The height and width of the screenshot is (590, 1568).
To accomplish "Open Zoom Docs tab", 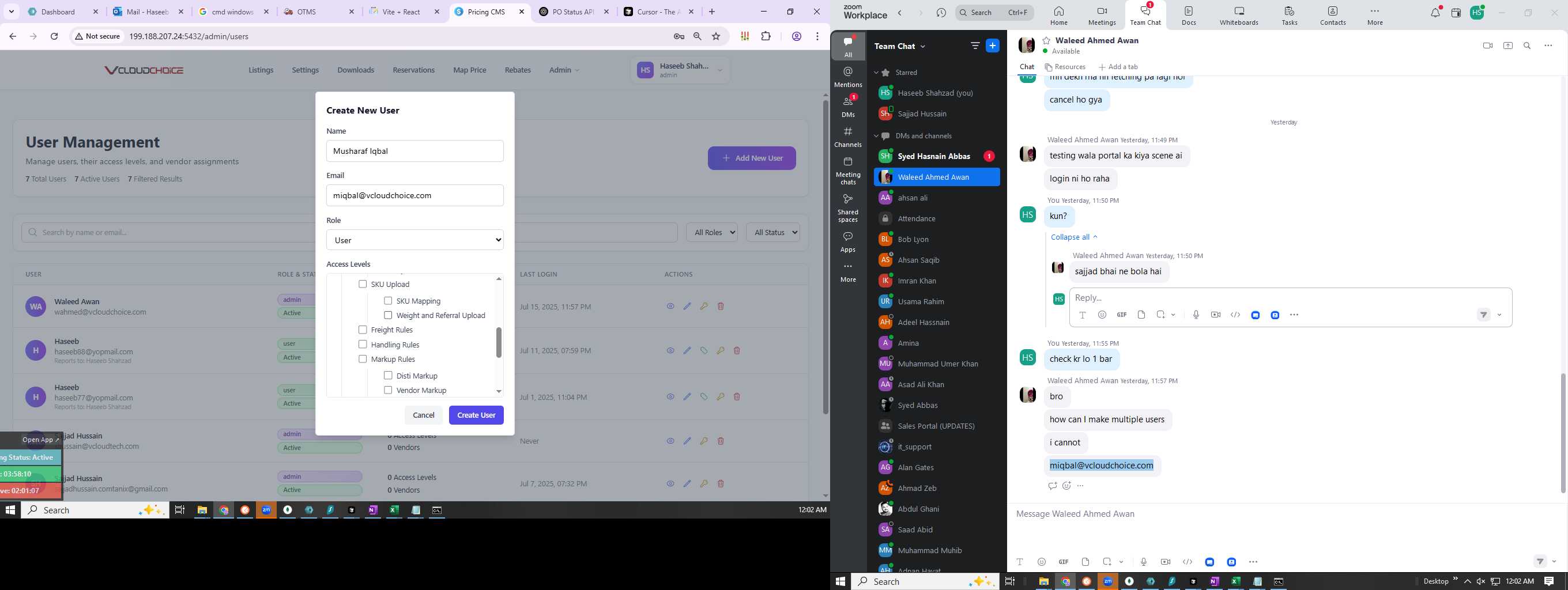I will click(x=1189, y=15).
